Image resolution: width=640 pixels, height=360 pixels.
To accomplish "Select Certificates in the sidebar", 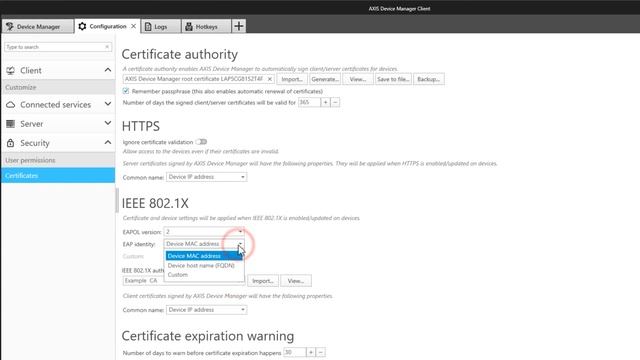I will (x=58, y=176).
